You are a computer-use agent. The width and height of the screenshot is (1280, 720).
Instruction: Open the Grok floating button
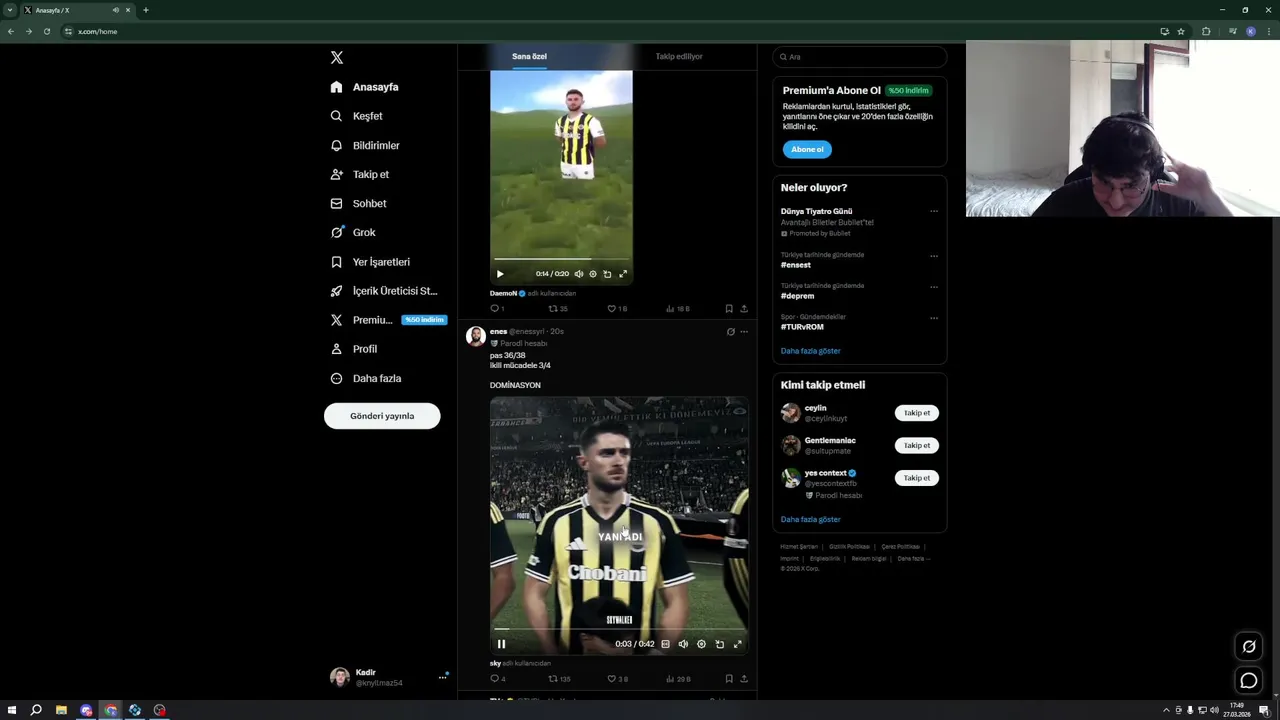coord(1249,646)
